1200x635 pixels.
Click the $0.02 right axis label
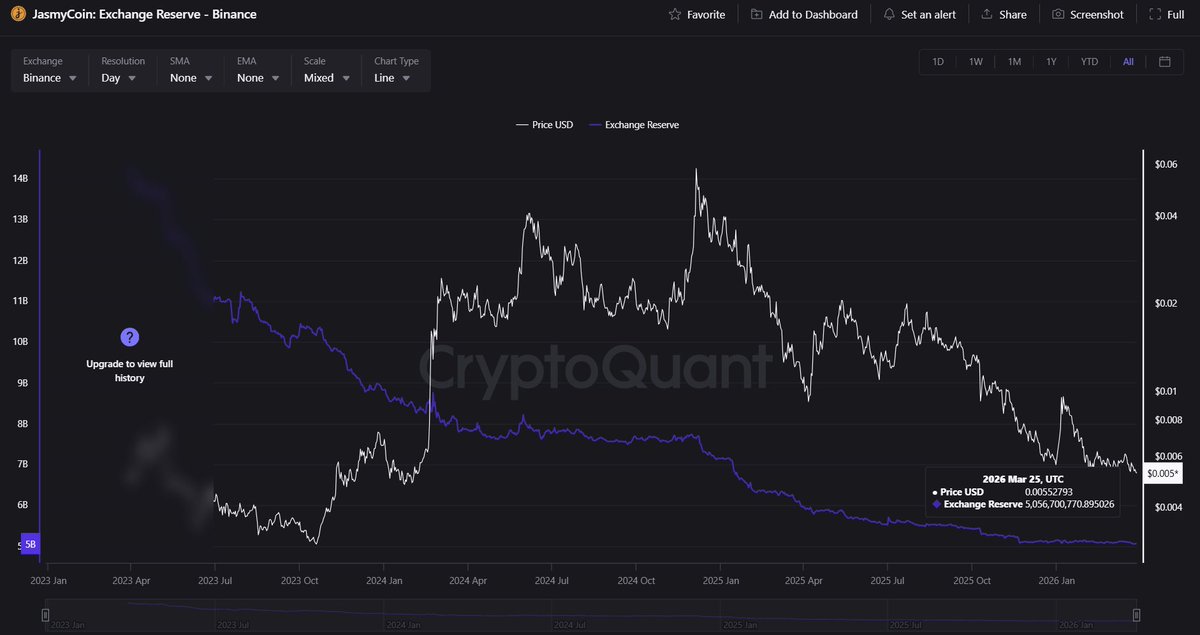click(1166, 304)
